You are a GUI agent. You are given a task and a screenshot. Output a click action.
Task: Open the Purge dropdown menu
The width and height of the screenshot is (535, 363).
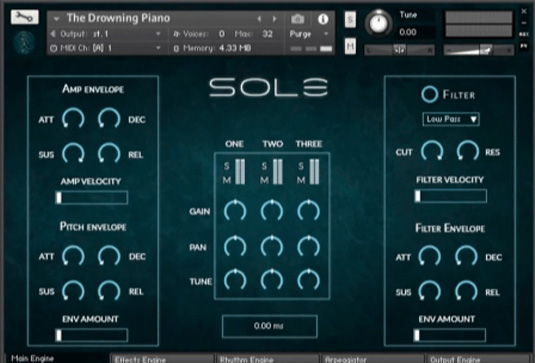(309, 34)
